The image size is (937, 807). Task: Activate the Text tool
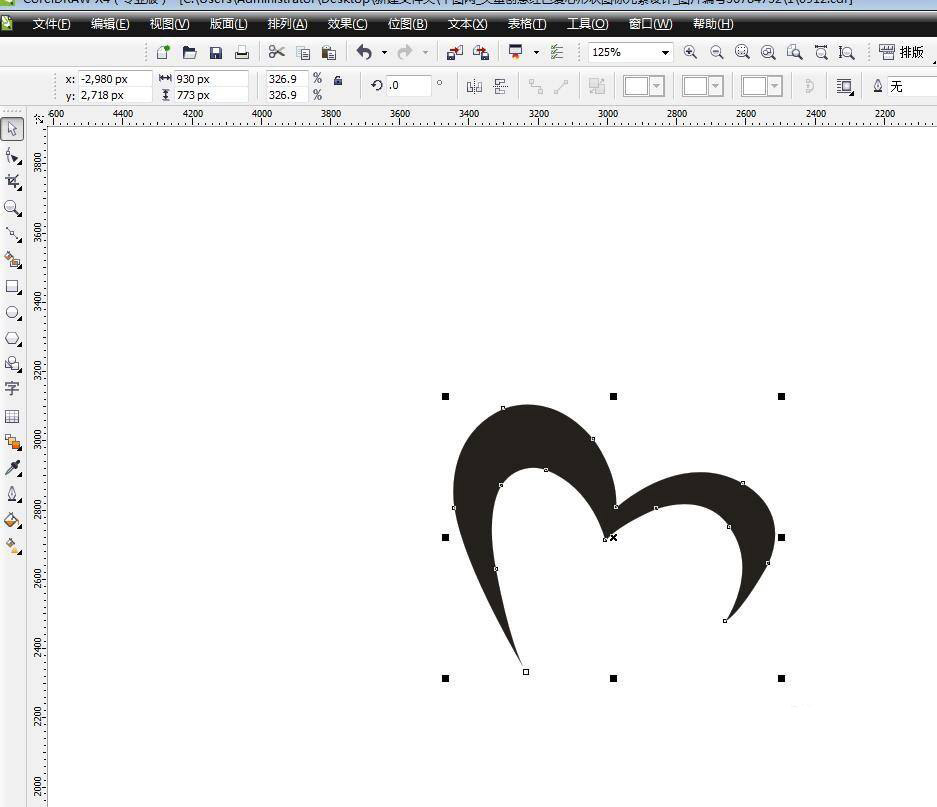pos(12,389)
